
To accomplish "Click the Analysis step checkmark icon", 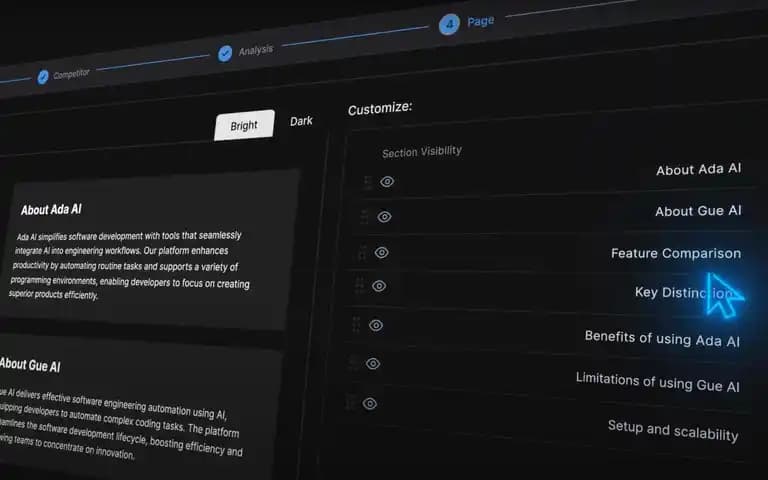I will 225,53.
